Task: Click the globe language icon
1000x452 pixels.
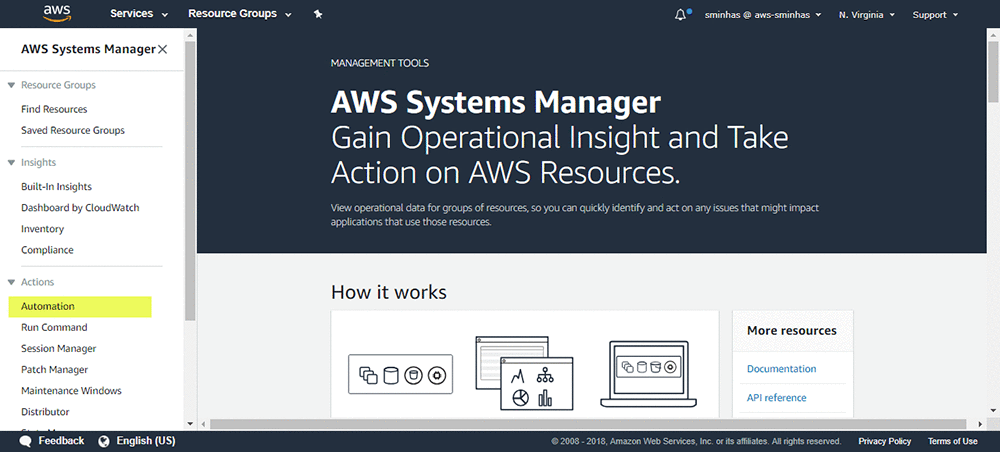Action: click(x=105, y=441)
